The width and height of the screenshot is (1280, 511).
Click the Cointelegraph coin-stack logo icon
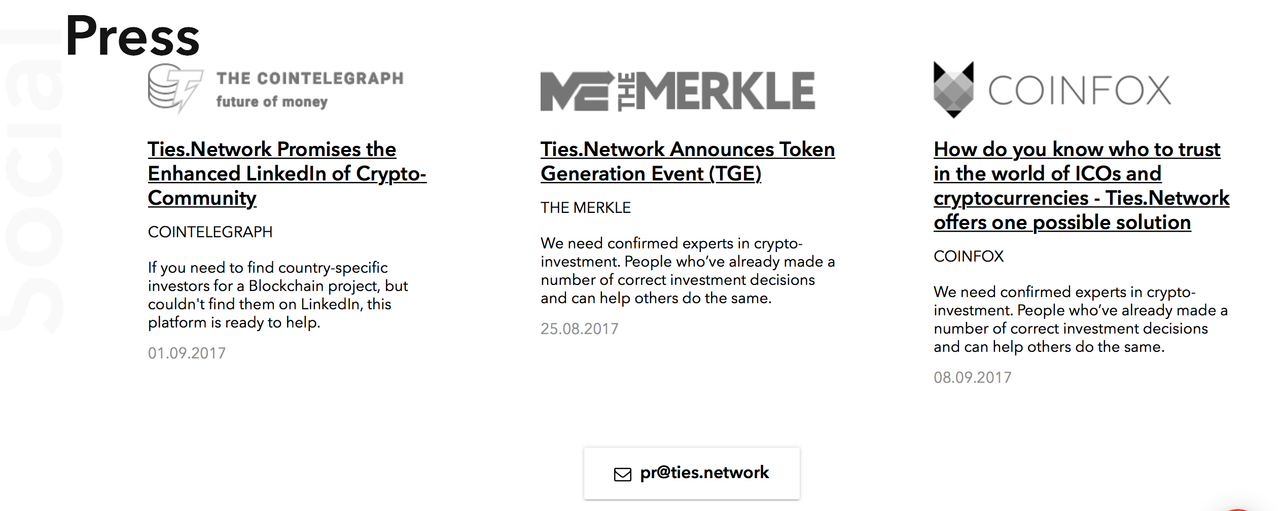175,88
